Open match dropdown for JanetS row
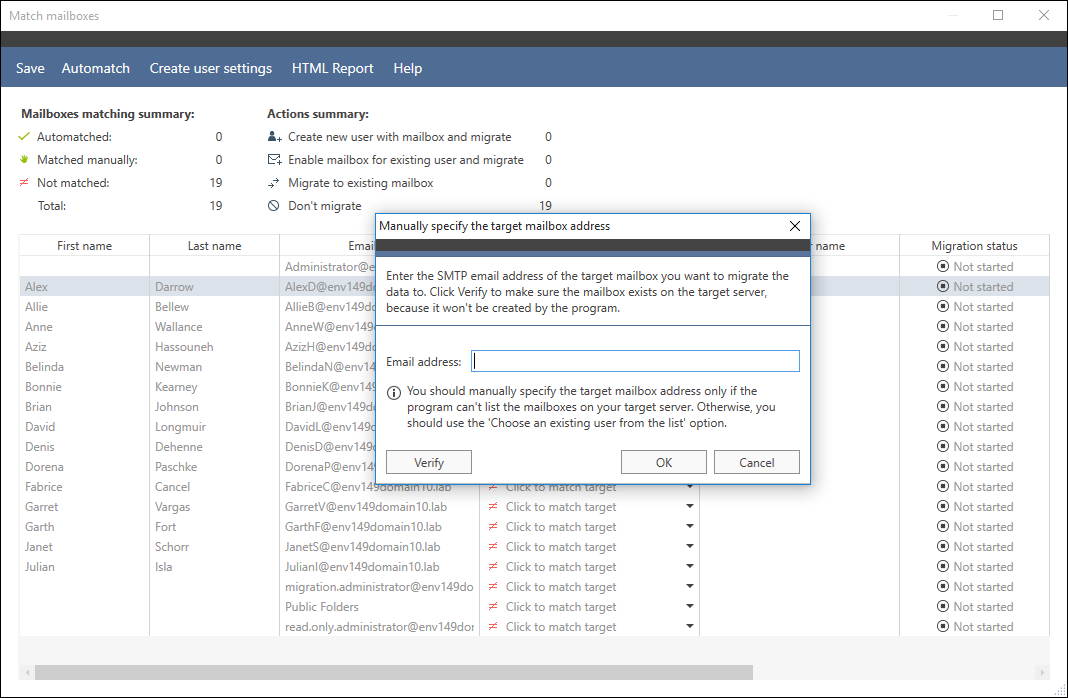 pos(689,546)
